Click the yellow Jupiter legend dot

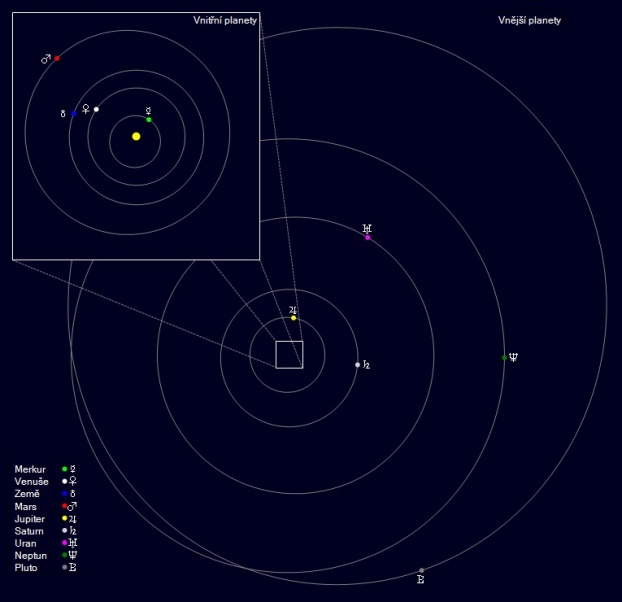[65, 518]
